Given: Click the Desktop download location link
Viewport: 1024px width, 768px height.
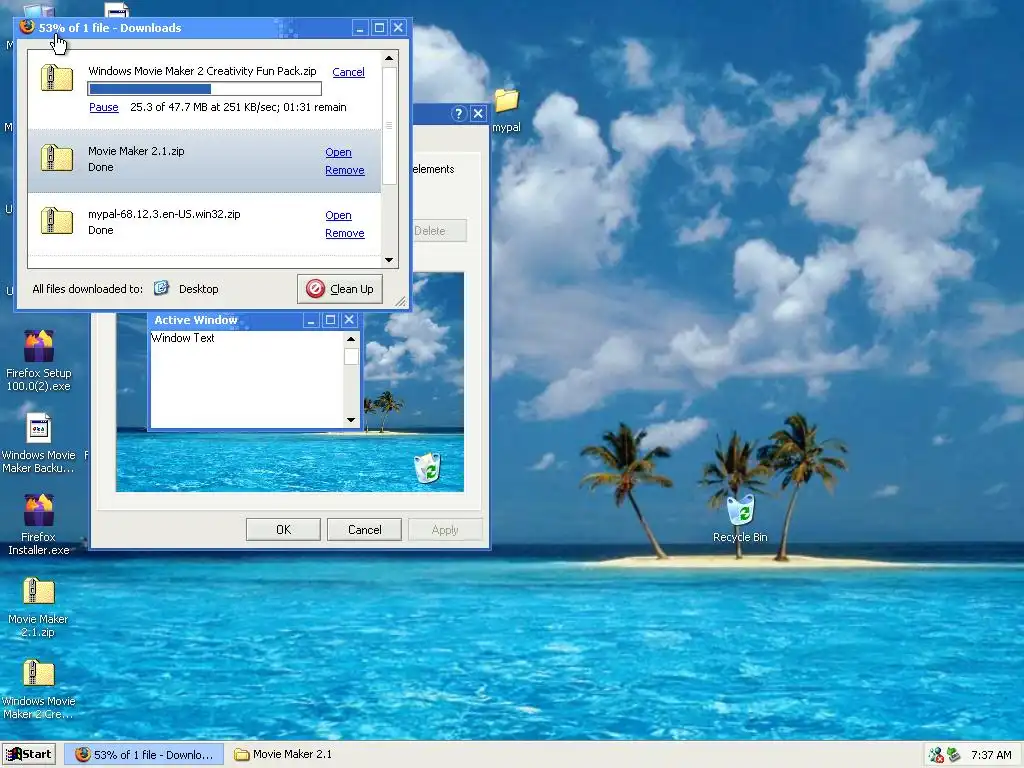Looking at the screenshot, I should coord(199,289).
